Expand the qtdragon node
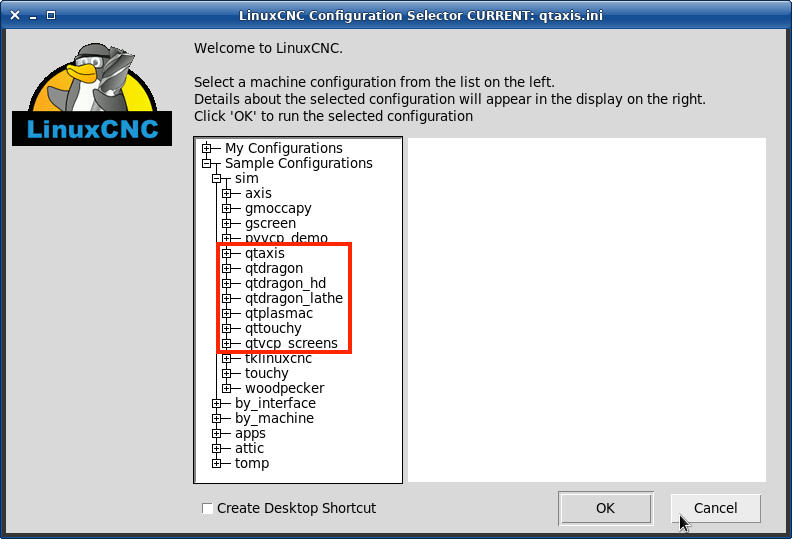The height and width of the screenshot is (539, 792). pyautogui.click(x=227, y=268)
